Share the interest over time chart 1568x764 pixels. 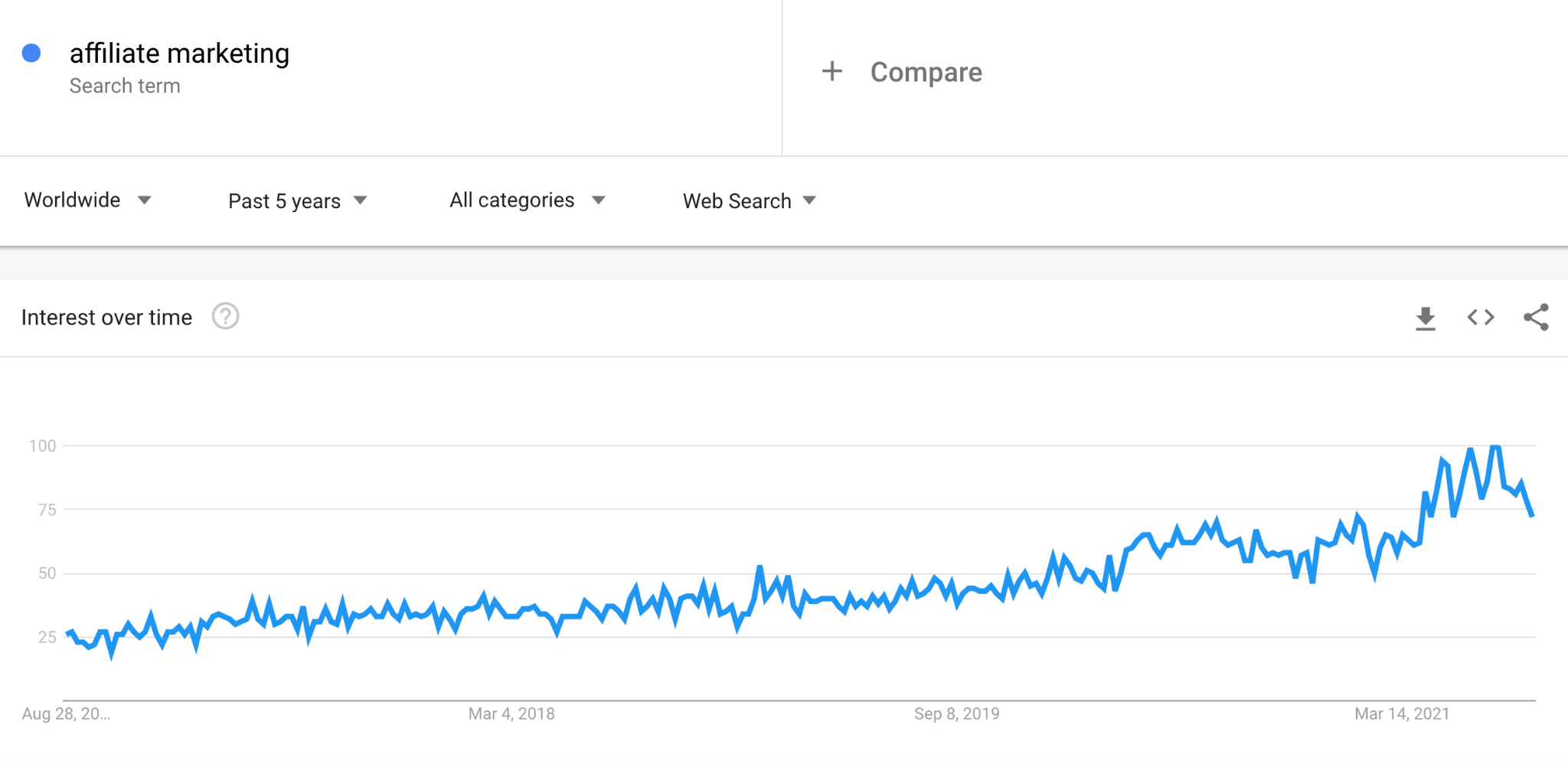(1536, 317)
